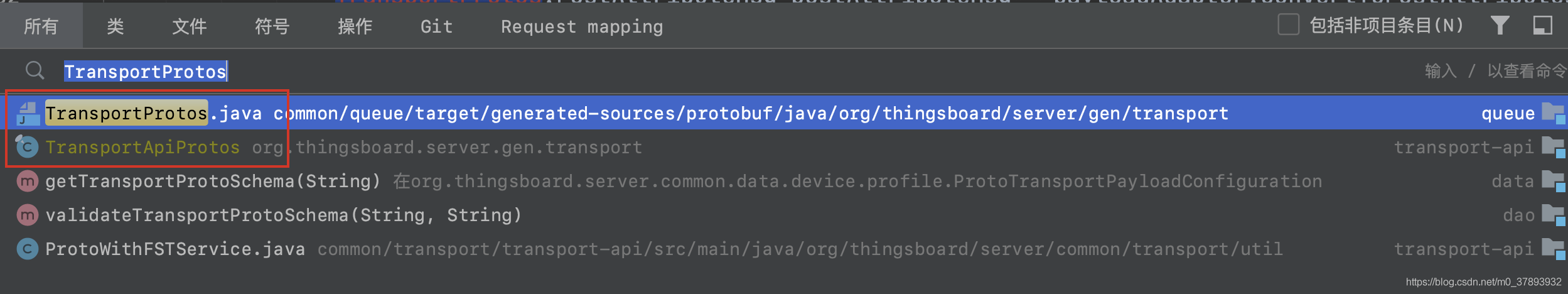This screenshot has height=294, width=1568.
Task: Click the search magnifier icon
Action: pos(35,70)
